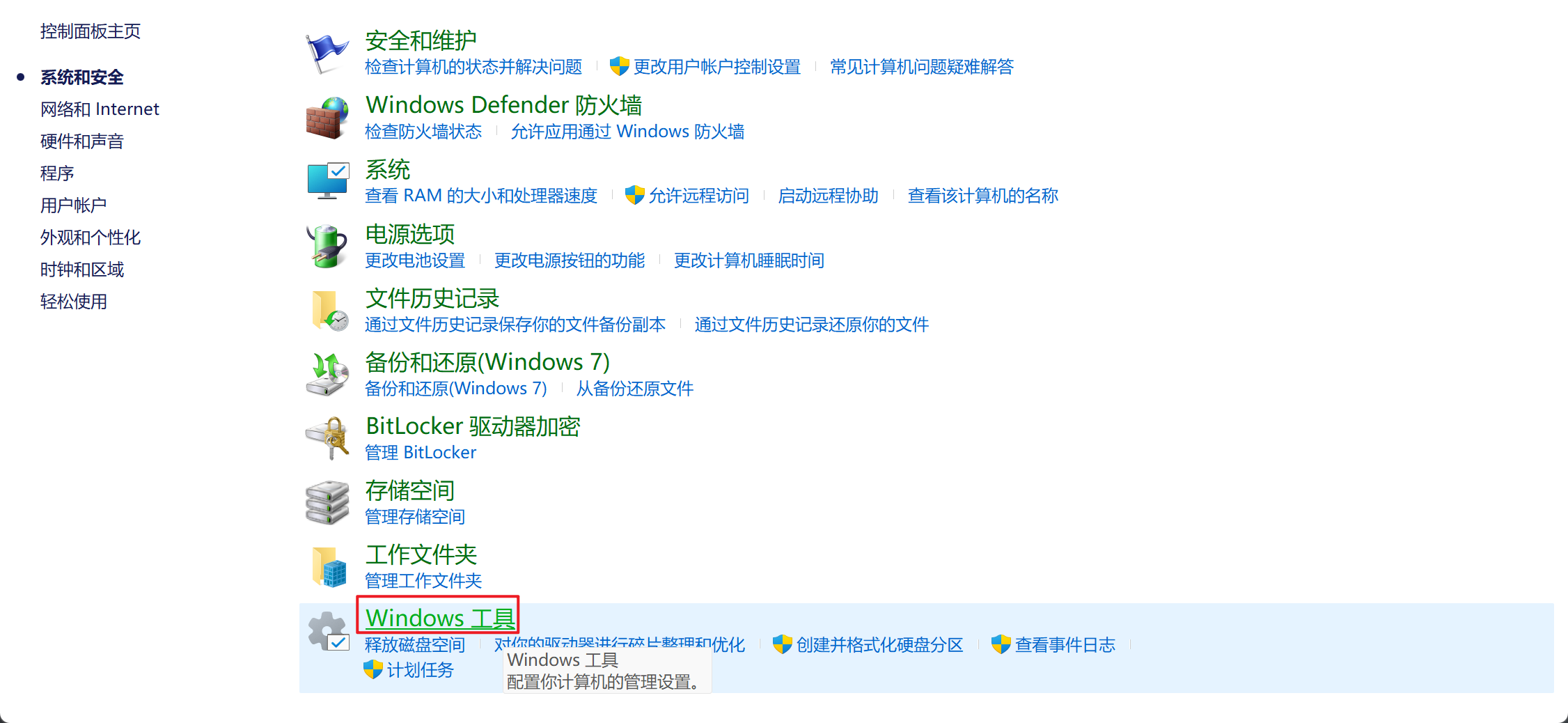This screenshot has height=723, width=1568.
Task: Click 管理 BitLocker link
Action: (421, 452)
